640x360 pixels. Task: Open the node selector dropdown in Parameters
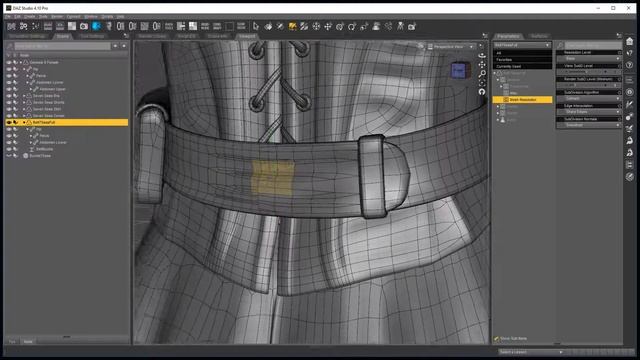pyautogui.click(x=522, y=45)
